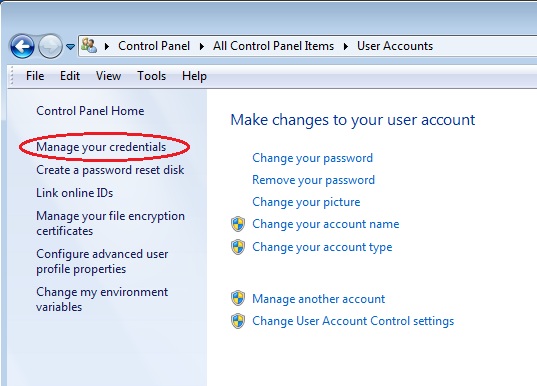Open Change User Account Control settings
The width and height of the screenshot is (537, 386).
pos(353,321)
